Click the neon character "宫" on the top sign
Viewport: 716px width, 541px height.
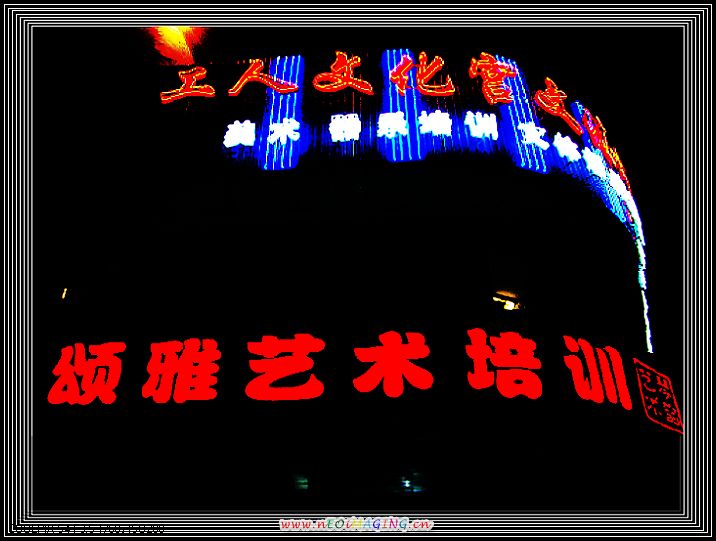[494, 78]
